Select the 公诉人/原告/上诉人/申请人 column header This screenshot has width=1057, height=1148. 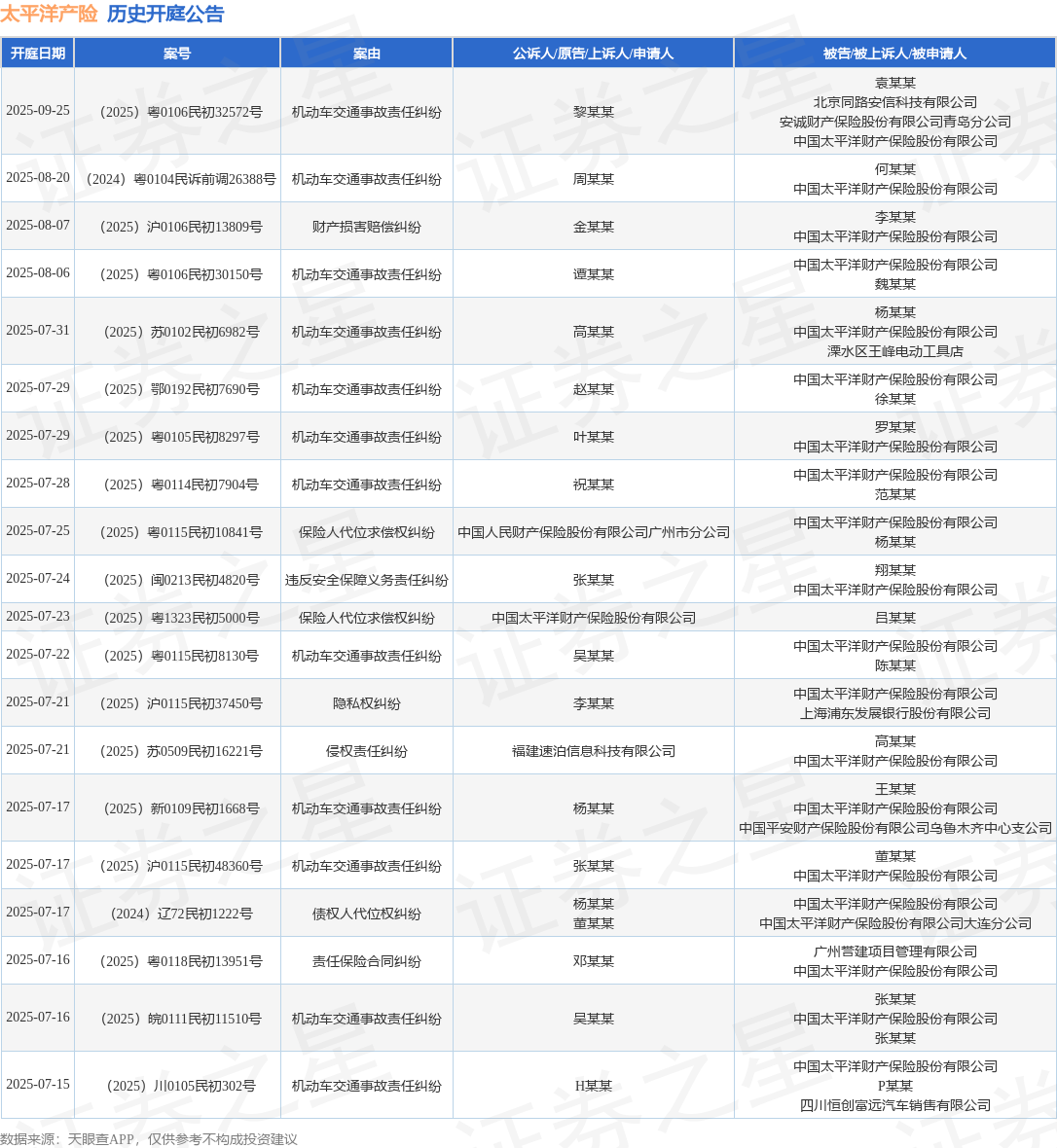point(594,54)
